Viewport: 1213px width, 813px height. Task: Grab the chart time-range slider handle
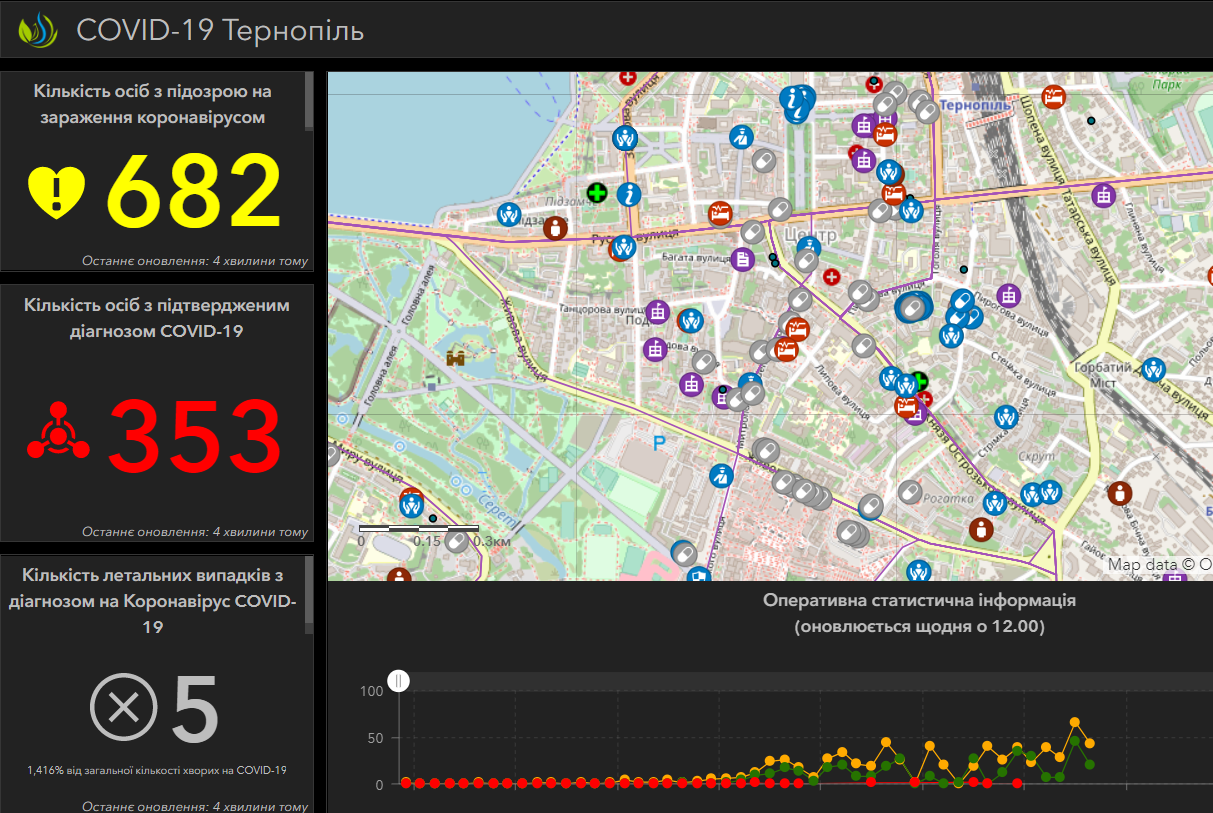(x=398, y=681)
